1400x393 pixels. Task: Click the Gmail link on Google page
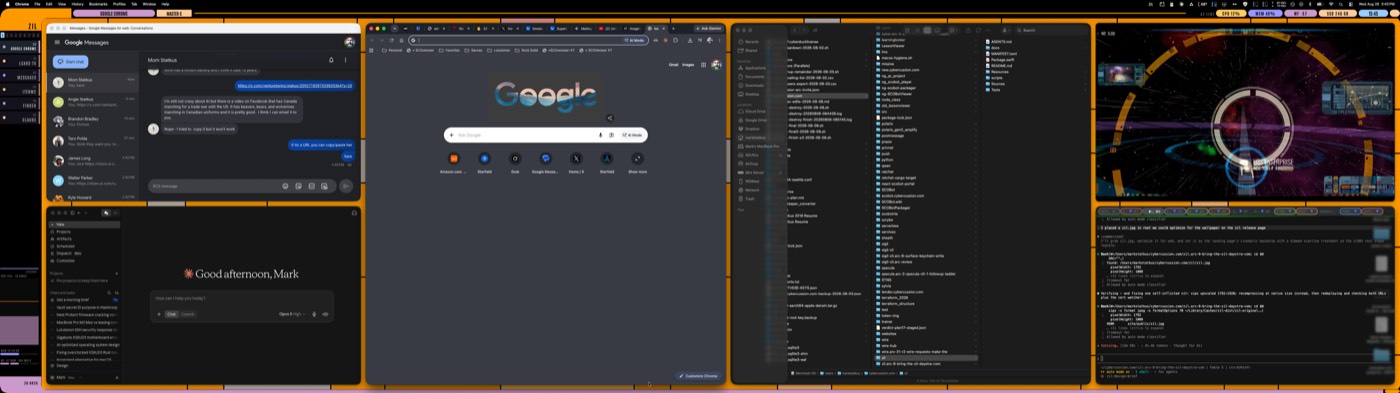tap(674, 64)
